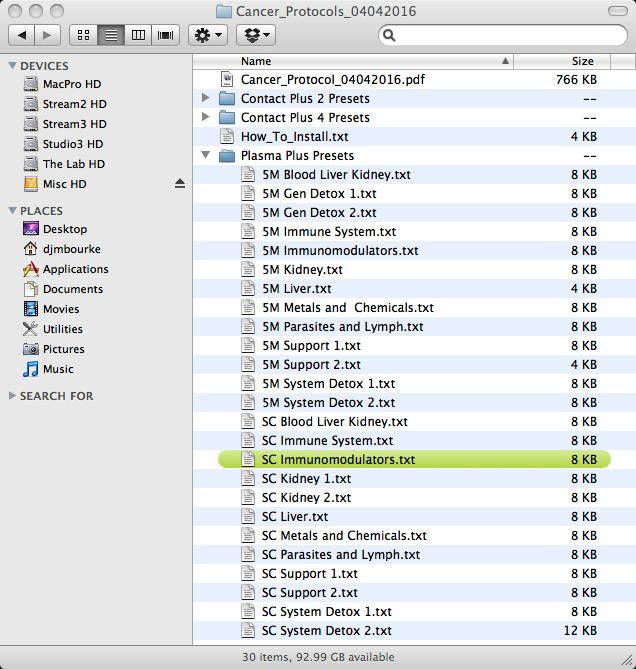This screenshot has width=636, height=669.
Task: Open the Utilities sidebar icon
Action: (31, 329)
